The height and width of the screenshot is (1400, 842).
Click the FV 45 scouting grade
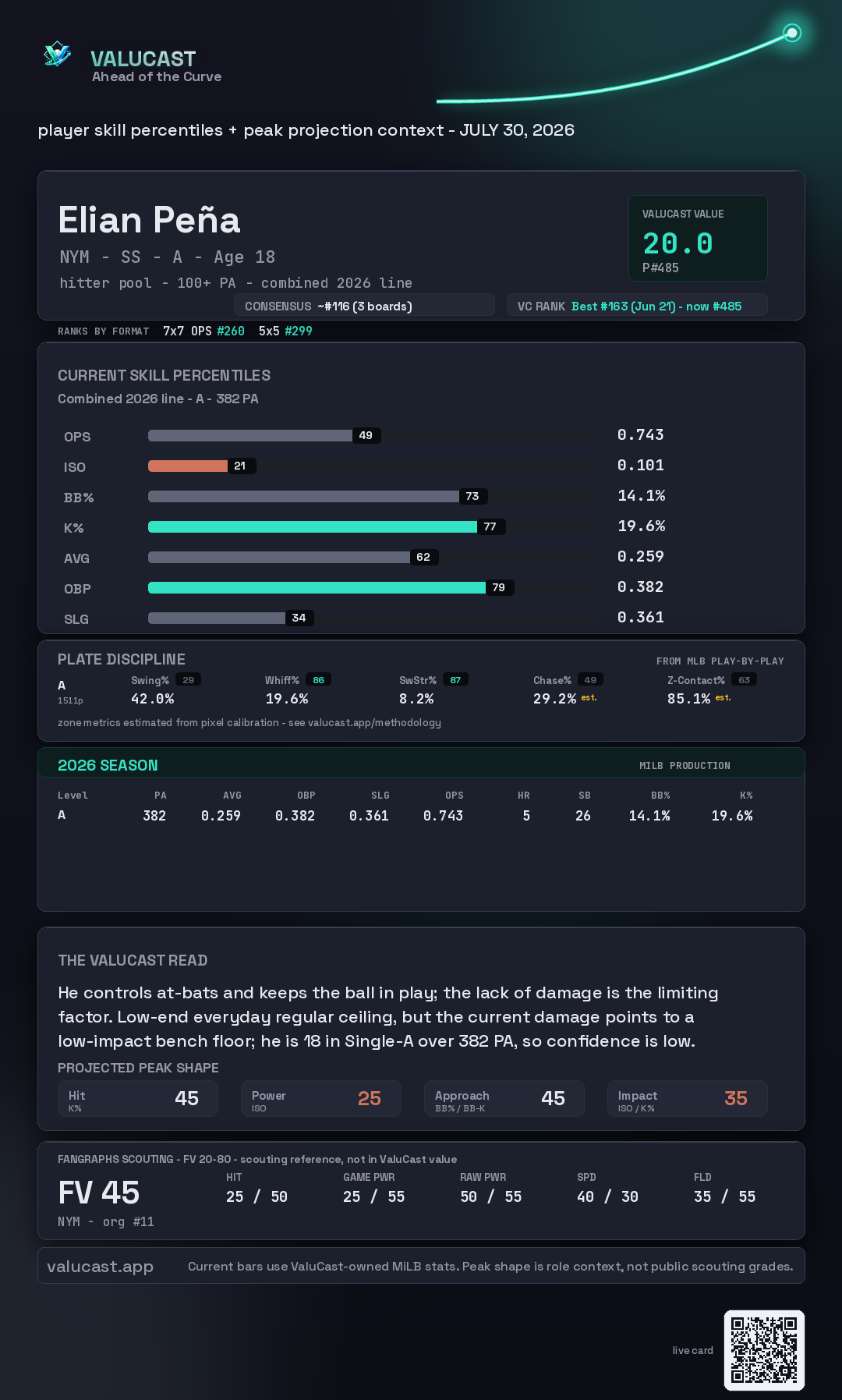tap(99, 1193)
